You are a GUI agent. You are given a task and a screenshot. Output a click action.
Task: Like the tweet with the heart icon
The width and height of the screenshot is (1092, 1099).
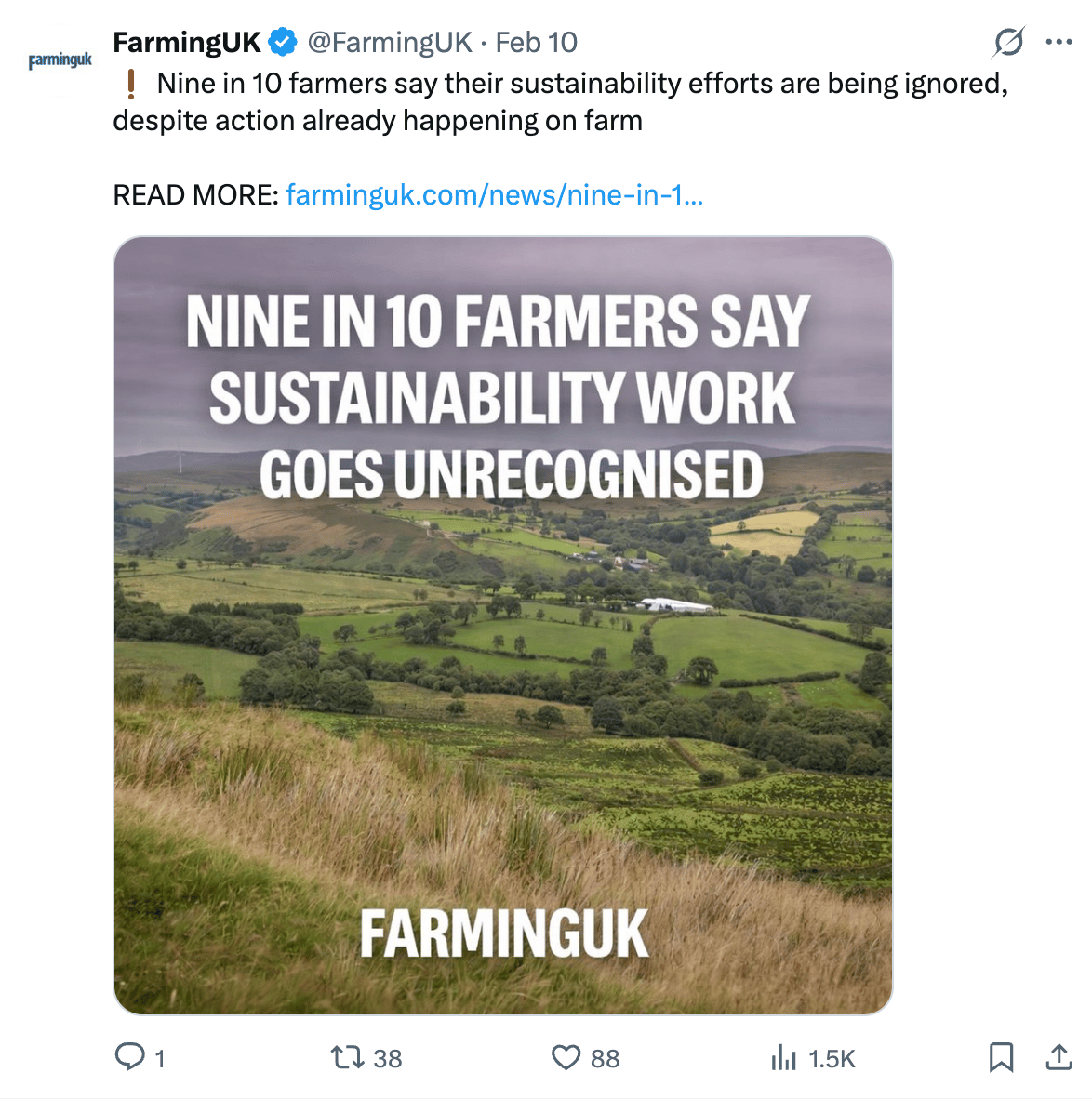pos(566,1057)
